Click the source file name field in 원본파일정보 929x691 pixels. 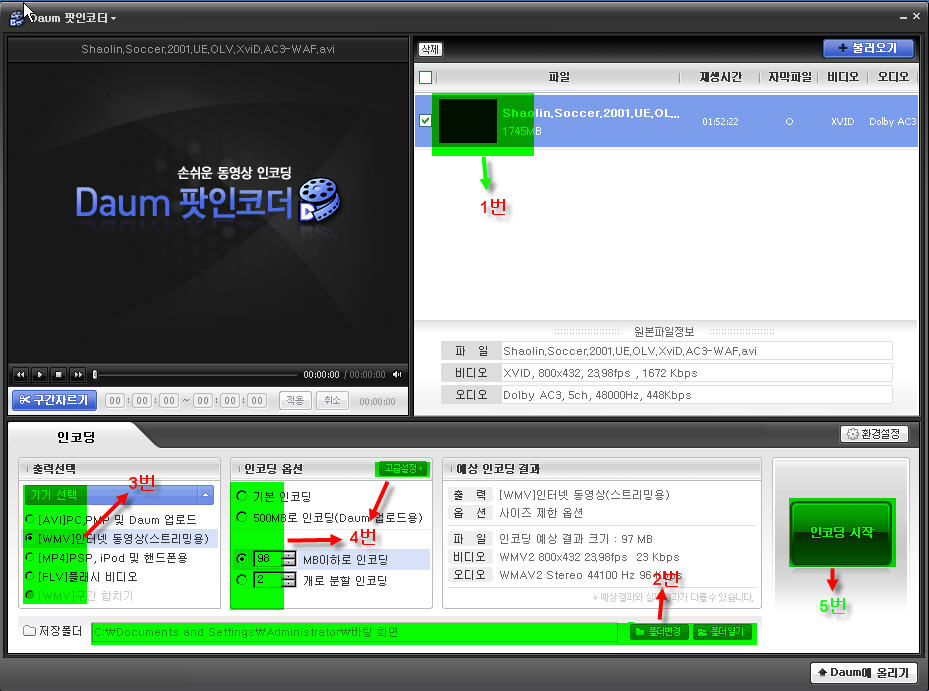(x=697, y=351)
